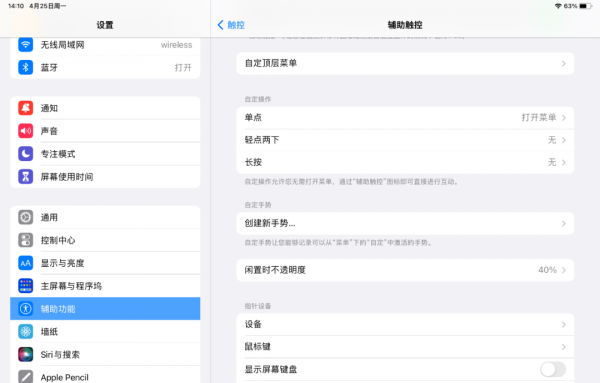Tap the red bell icon for 通知
This screenshot has width=600, height=383.
(x=26, y=108)
